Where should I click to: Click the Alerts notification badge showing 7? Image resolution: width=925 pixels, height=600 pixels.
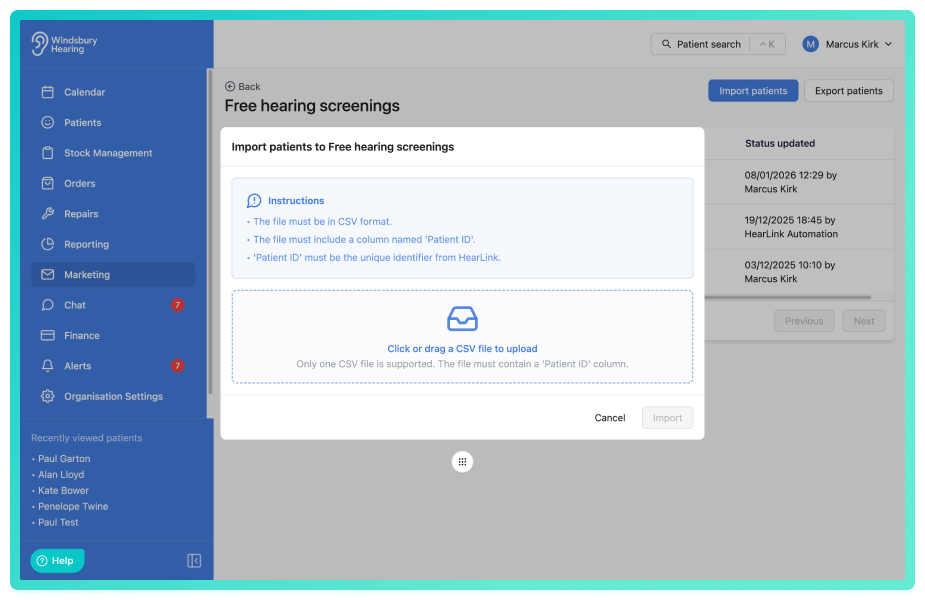click(x=177, y=366)
